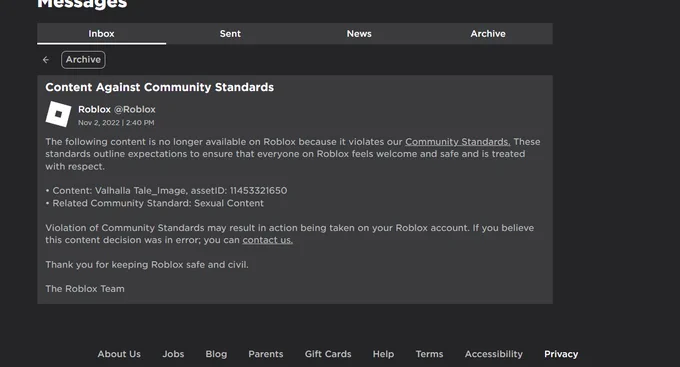Open the Help footer link
This screenshot has width=680, height=367.
click(383, 354)
